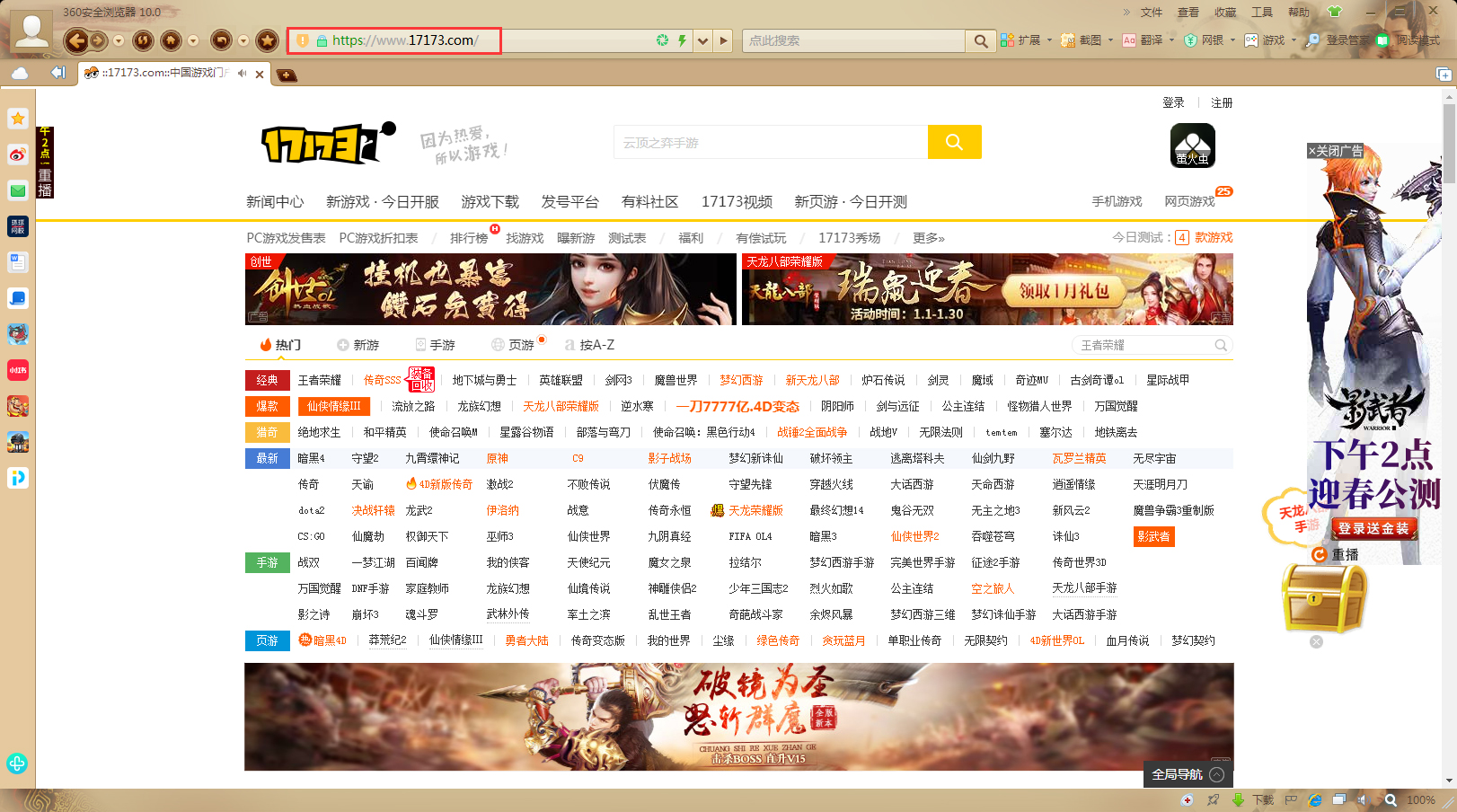This screenshot has width=1457, height=812.
Task: Open the 截图 screenshot dropdown arrow
Action: 1110,40
